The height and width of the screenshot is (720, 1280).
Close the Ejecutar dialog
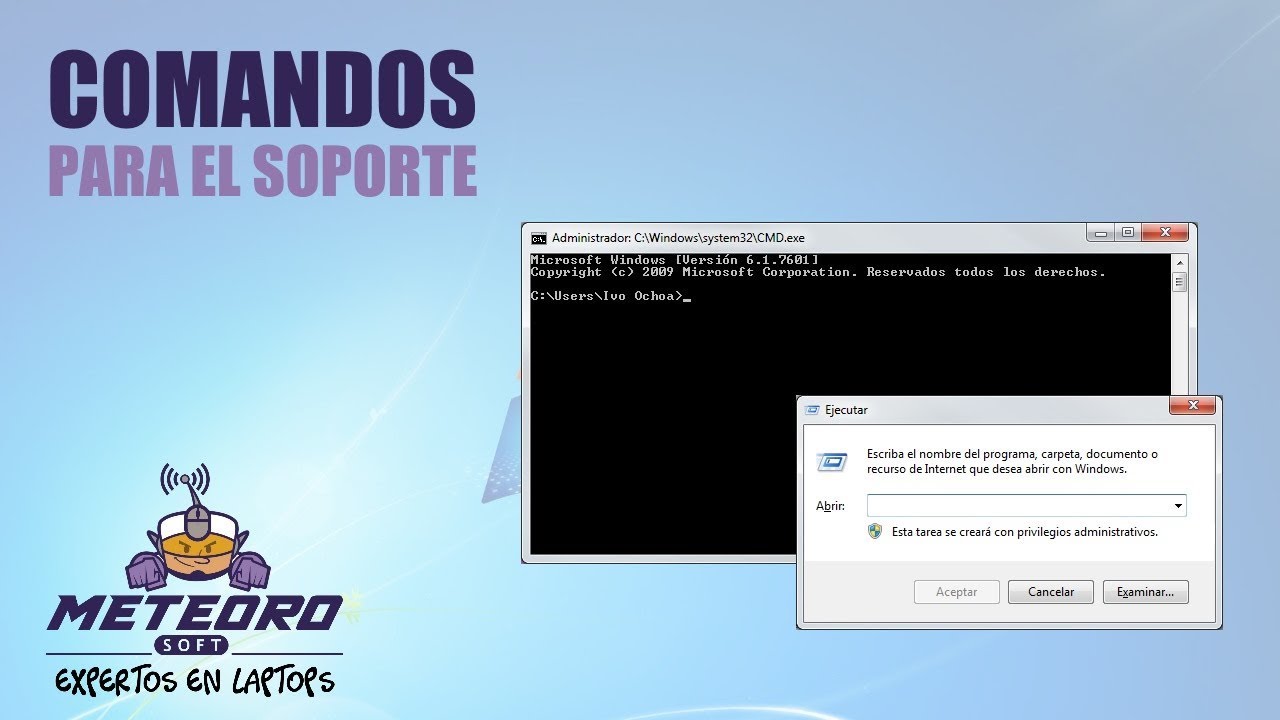1192,405
